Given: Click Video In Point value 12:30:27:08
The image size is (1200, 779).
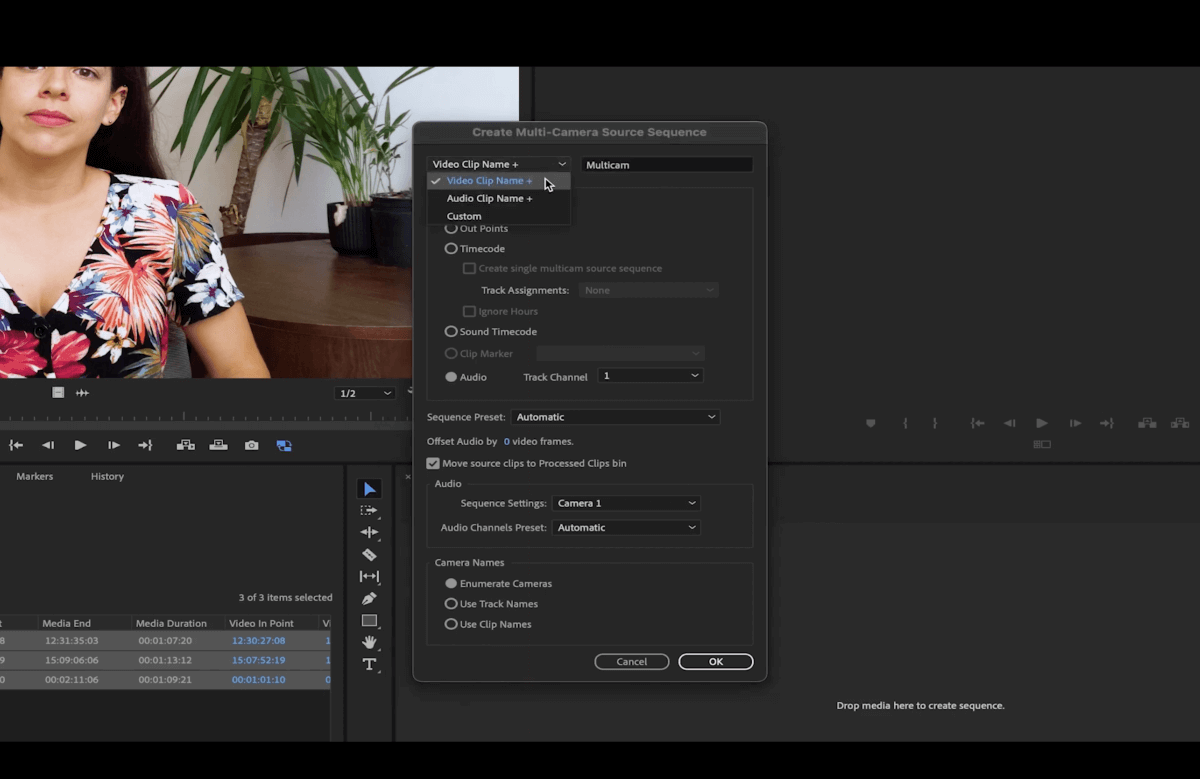Looking at the screenshot, I should [258, 640].
